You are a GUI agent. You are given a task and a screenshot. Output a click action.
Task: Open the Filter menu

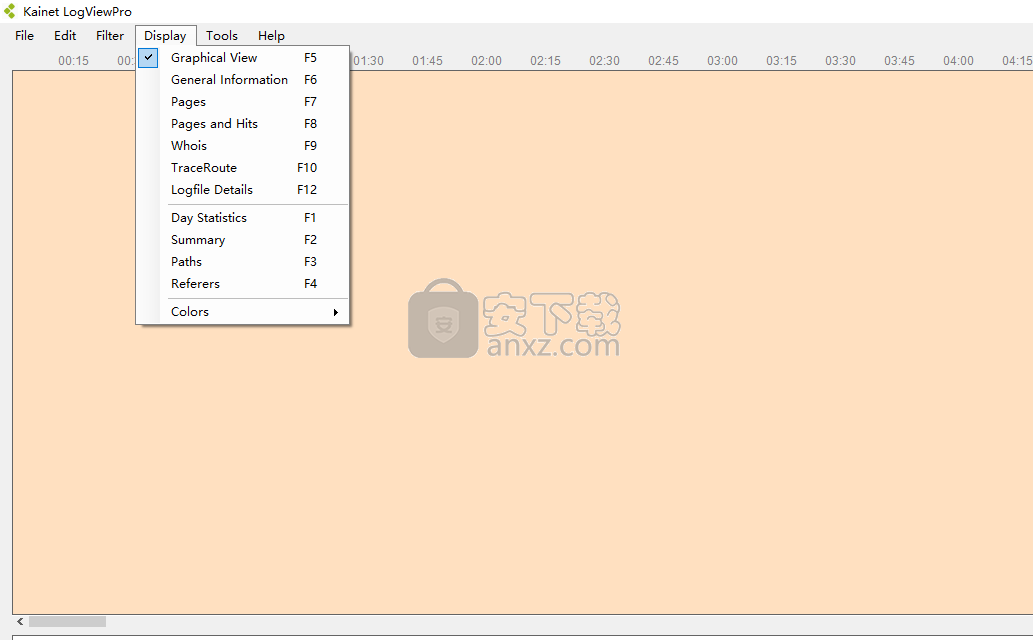tap(109, 36)
